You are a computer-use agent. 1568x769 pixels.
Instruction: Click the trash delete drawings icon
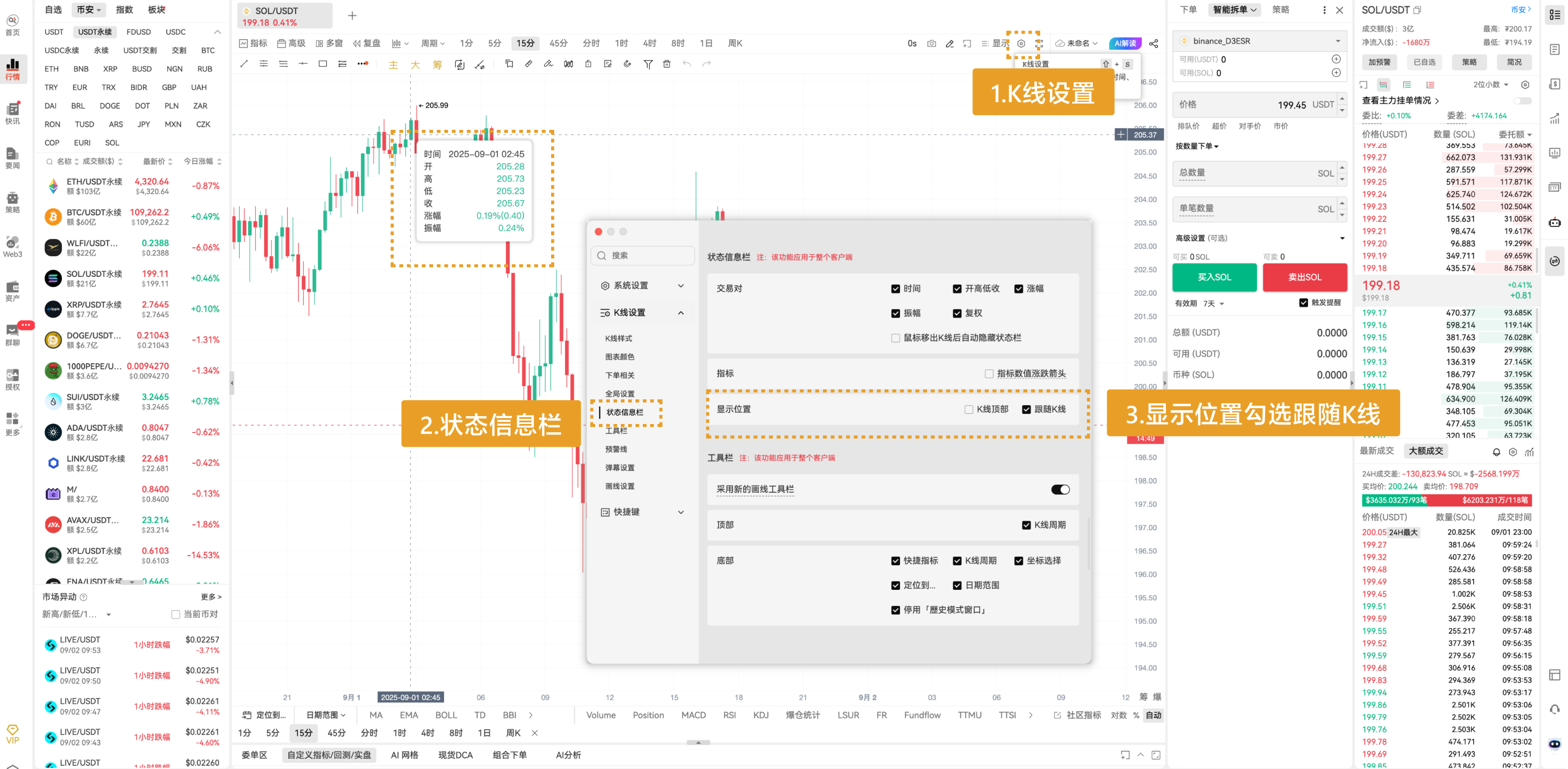[667, 63]
